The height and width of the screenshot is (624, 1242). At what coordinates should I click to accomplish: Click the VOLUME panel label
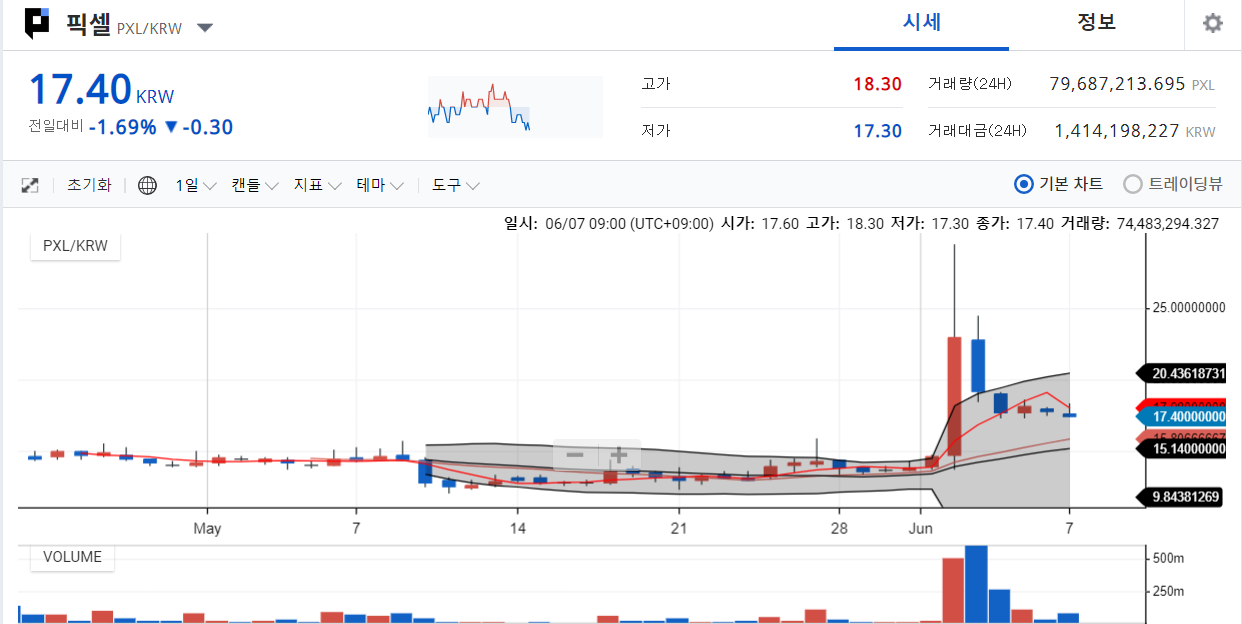pyautogui.click(x=72, y=557)
